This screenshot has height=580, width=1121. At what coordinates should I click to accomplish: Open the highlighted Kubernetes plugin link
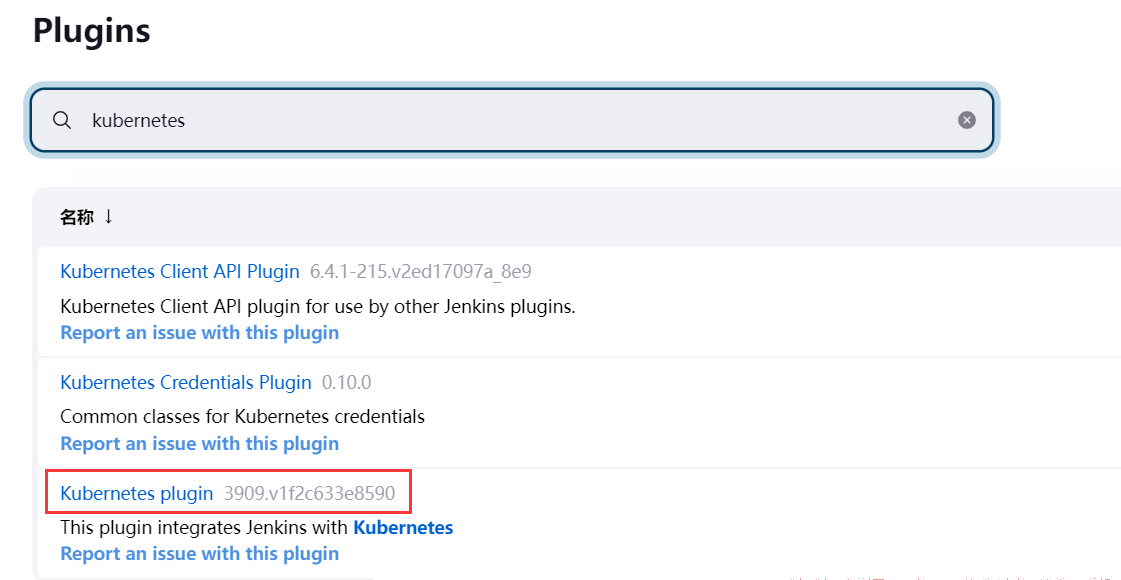tap(137, 493)
